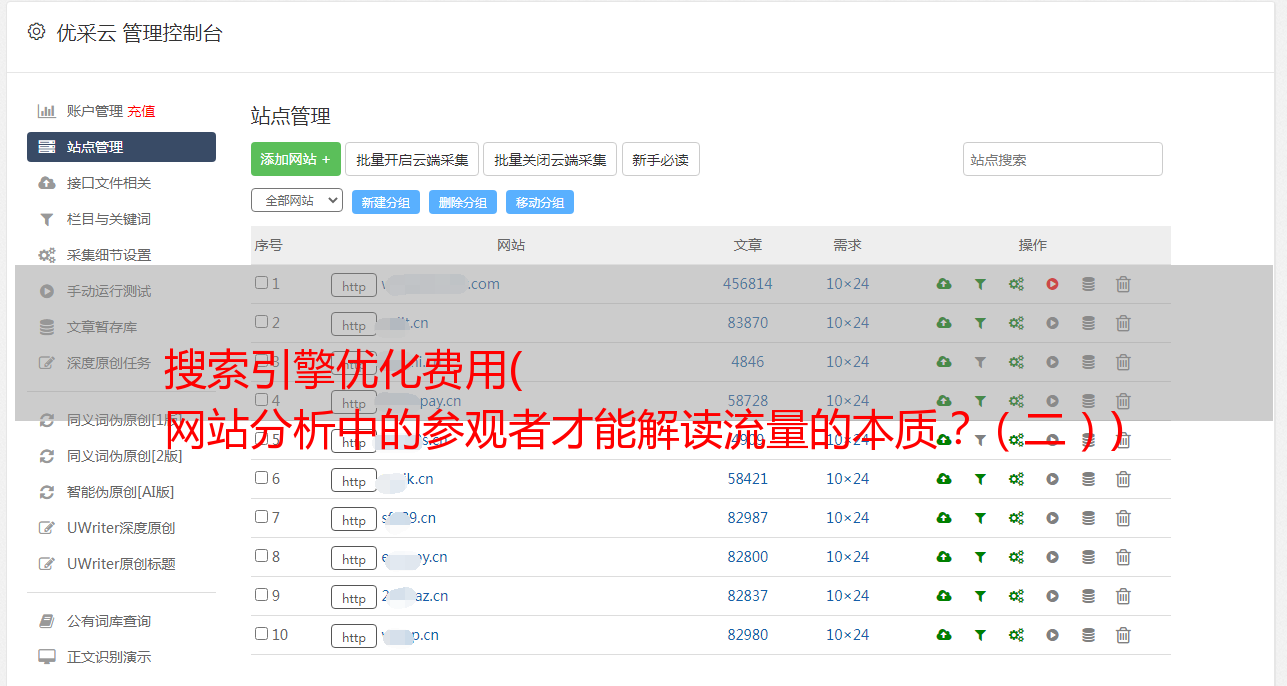Image resolution: width=1287 pixels, height=686 pixels.
Task: Open 接口文件相关 in the sidebar
Action: point(109,183)
